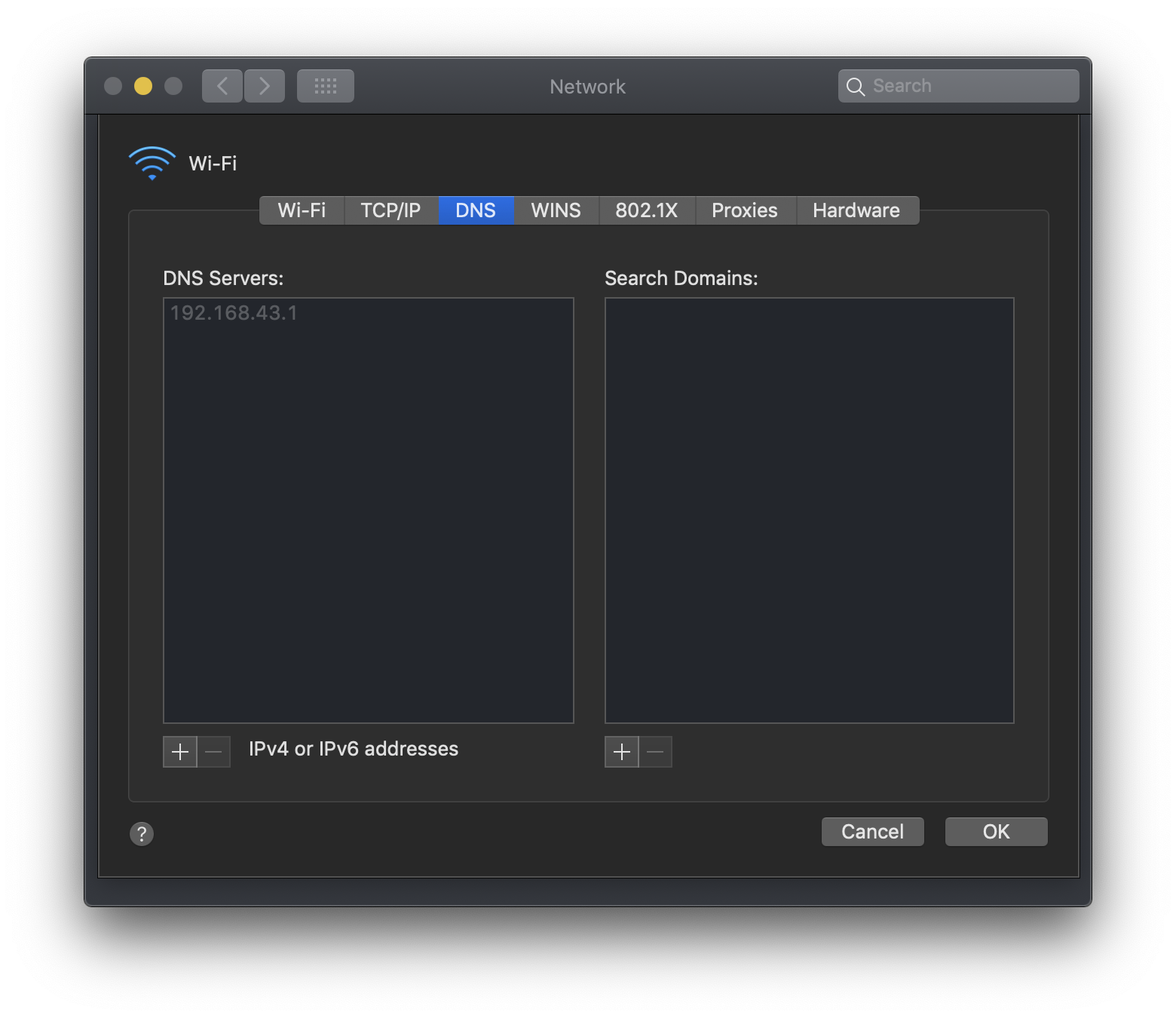This screenshot has height=1018, width=1176.
Task: Focus the Search field
Action: (x=959, y=86)
